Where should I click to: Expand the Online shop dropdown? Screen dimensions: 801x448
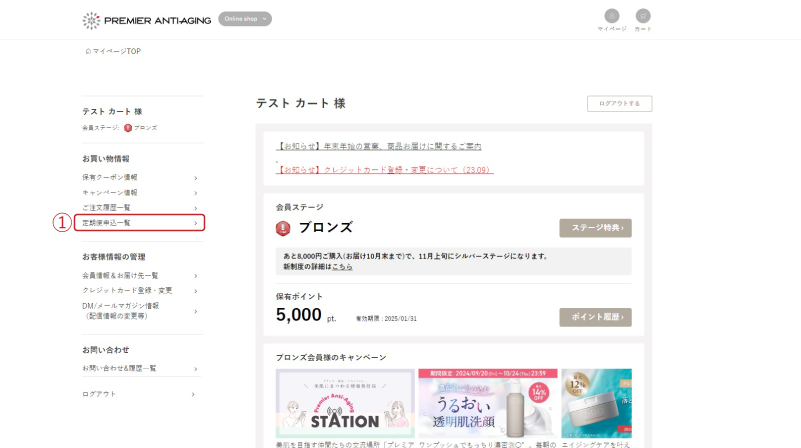[245, 19]
